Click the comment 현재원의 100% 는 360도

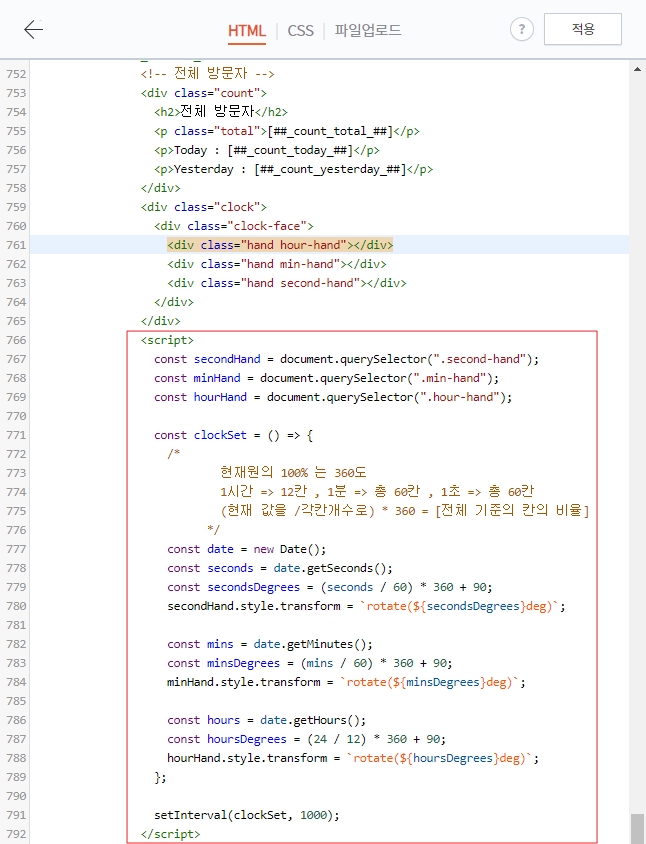pos(293,473)
